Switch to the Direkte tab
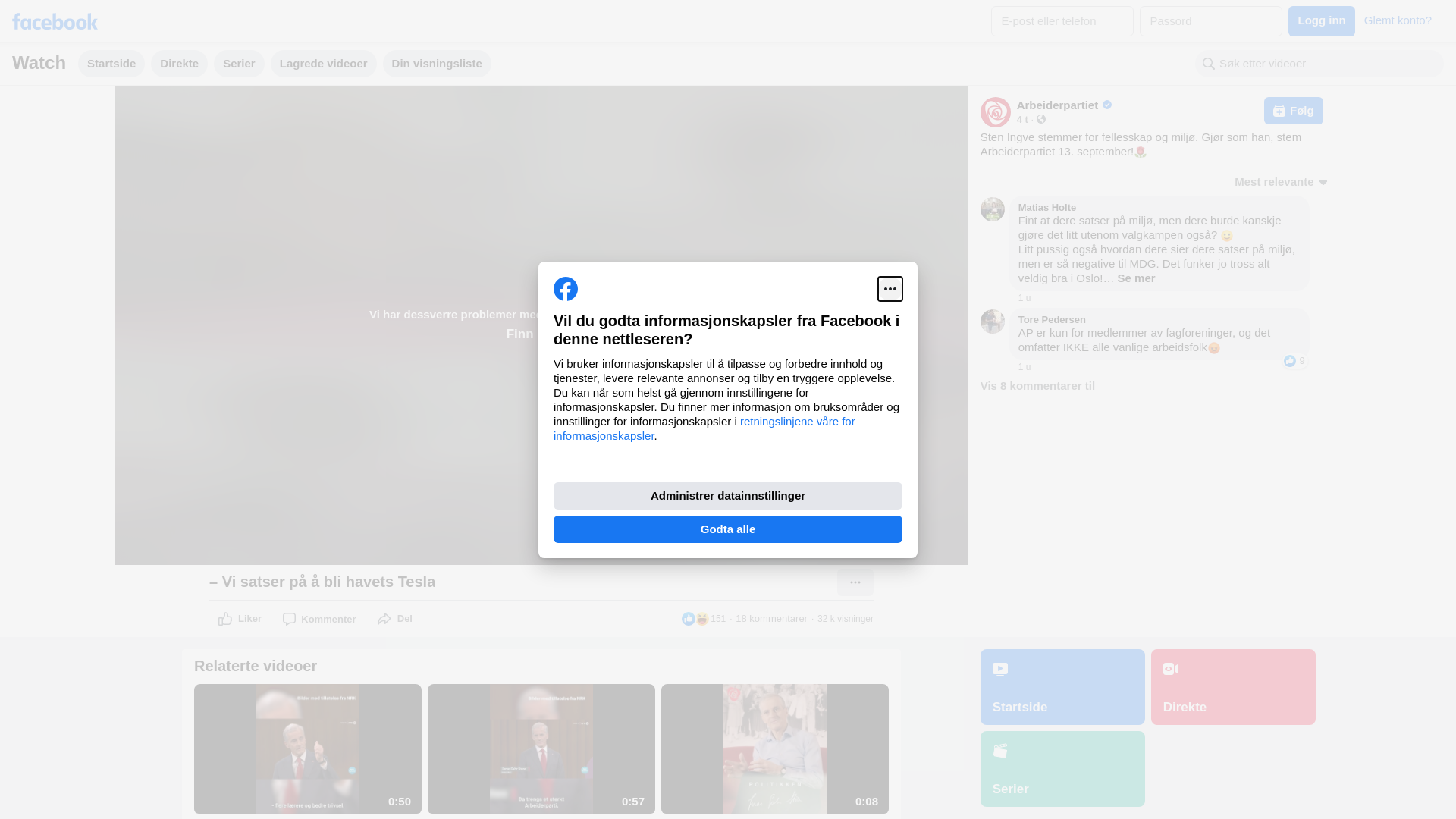Screen dimensions: 1456x819 pyautogui.click(x=179, y=64)
